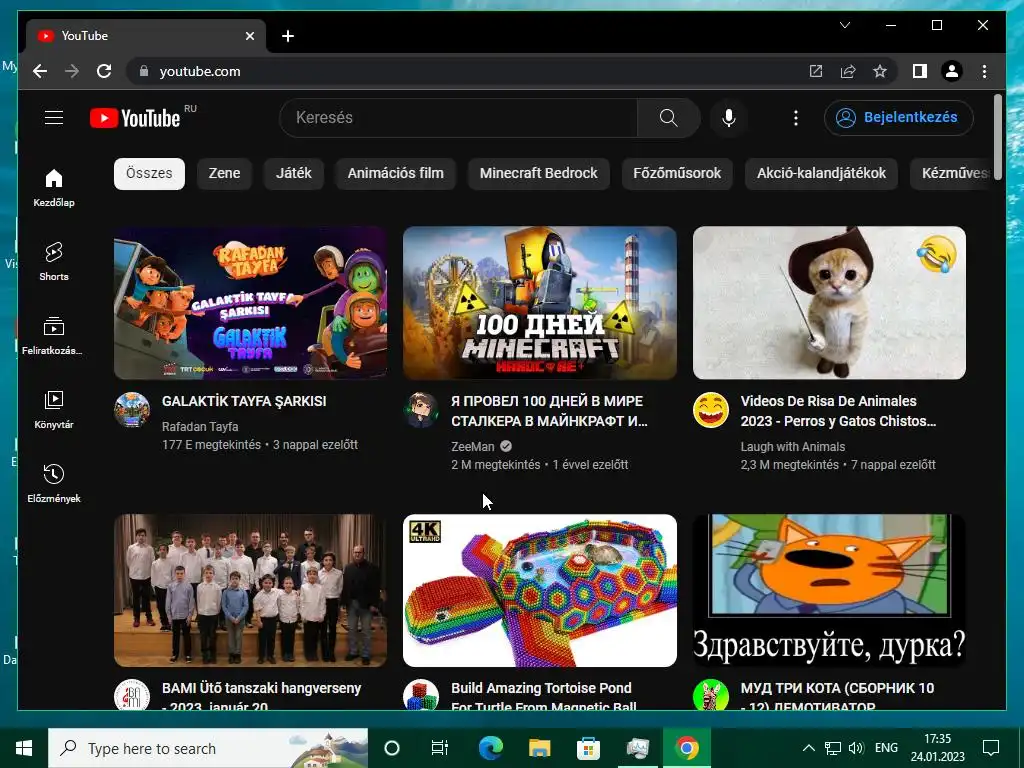Open kitten with hat video thumbnail
Viewport: 1024px width, 768px height.
pyautogui.click(x=829, y=302)
